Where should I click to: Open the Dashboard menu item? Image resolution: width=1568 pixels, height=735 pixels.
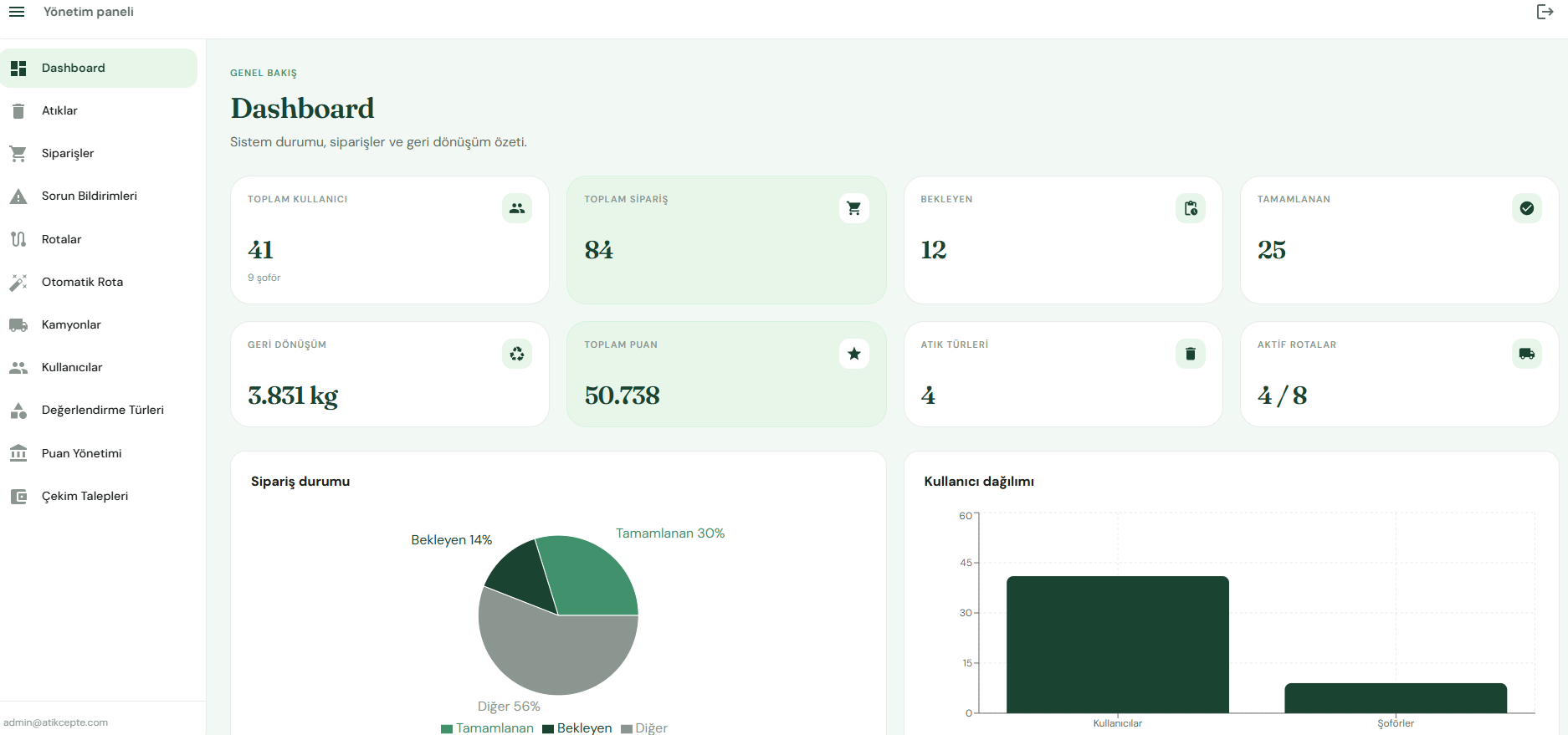click(99, 69)
